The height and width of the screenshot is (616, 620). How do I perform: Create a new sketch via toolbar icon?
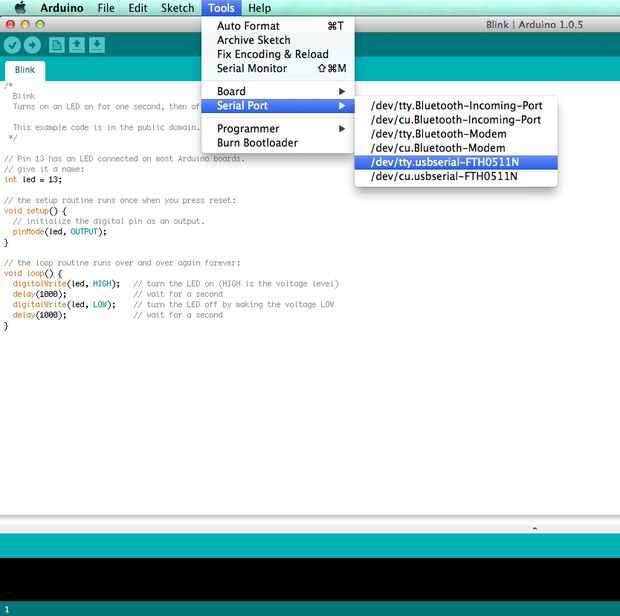[x=57, y=45]
